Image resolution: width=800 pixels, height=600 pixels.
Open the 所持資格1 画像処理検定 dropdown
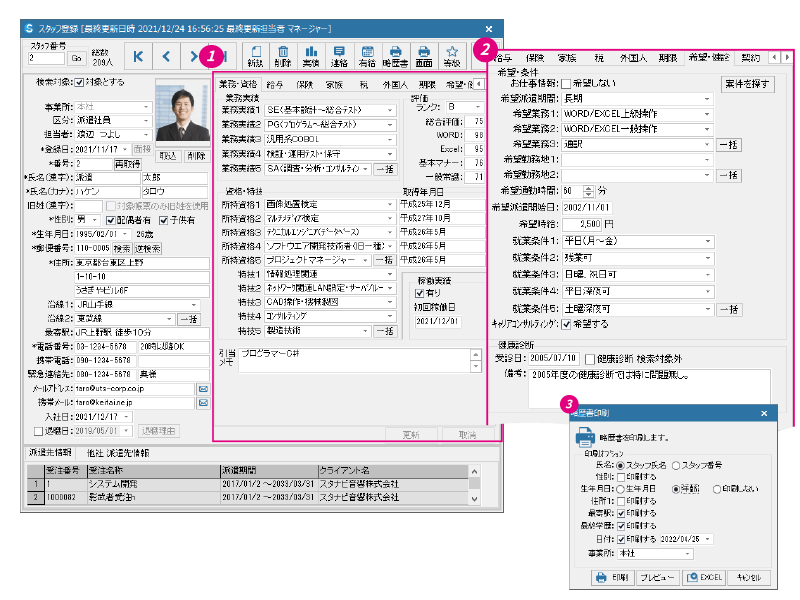390,205
